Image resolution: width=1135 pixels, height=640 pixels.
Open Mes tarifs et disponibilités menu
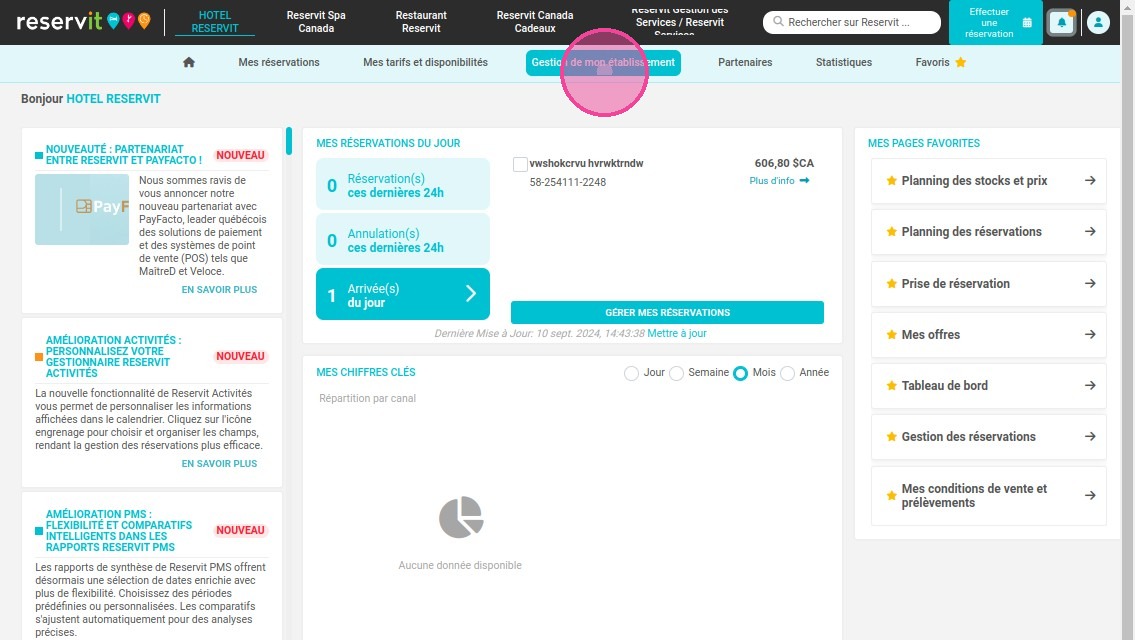[x=426, y=62]
